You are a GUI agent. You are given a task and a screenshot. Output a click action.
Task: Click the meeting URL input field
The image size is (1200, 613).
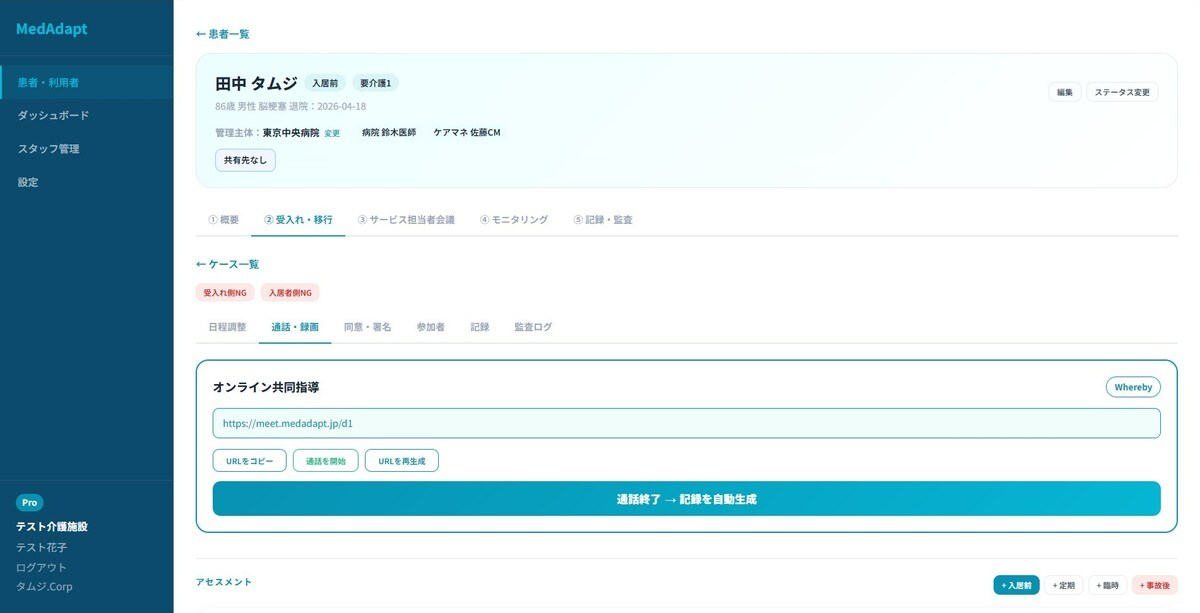tap(686, 423)
